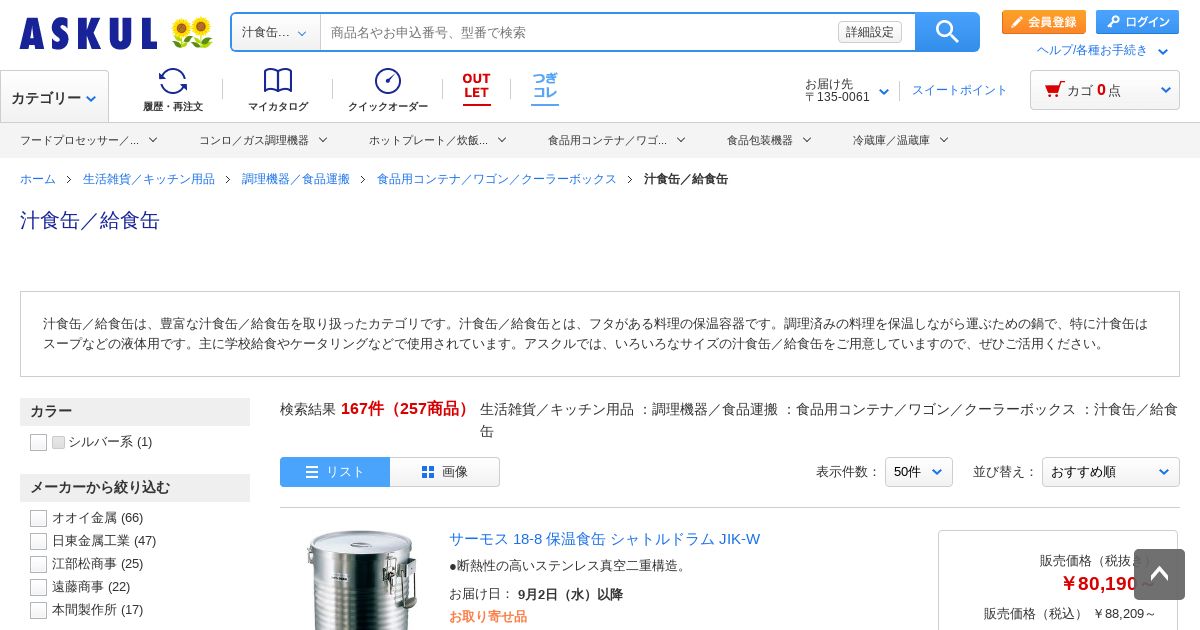Click the ログイン button
The width and height of the screenshot is (1200, 630).
(x=1138, y=22)
